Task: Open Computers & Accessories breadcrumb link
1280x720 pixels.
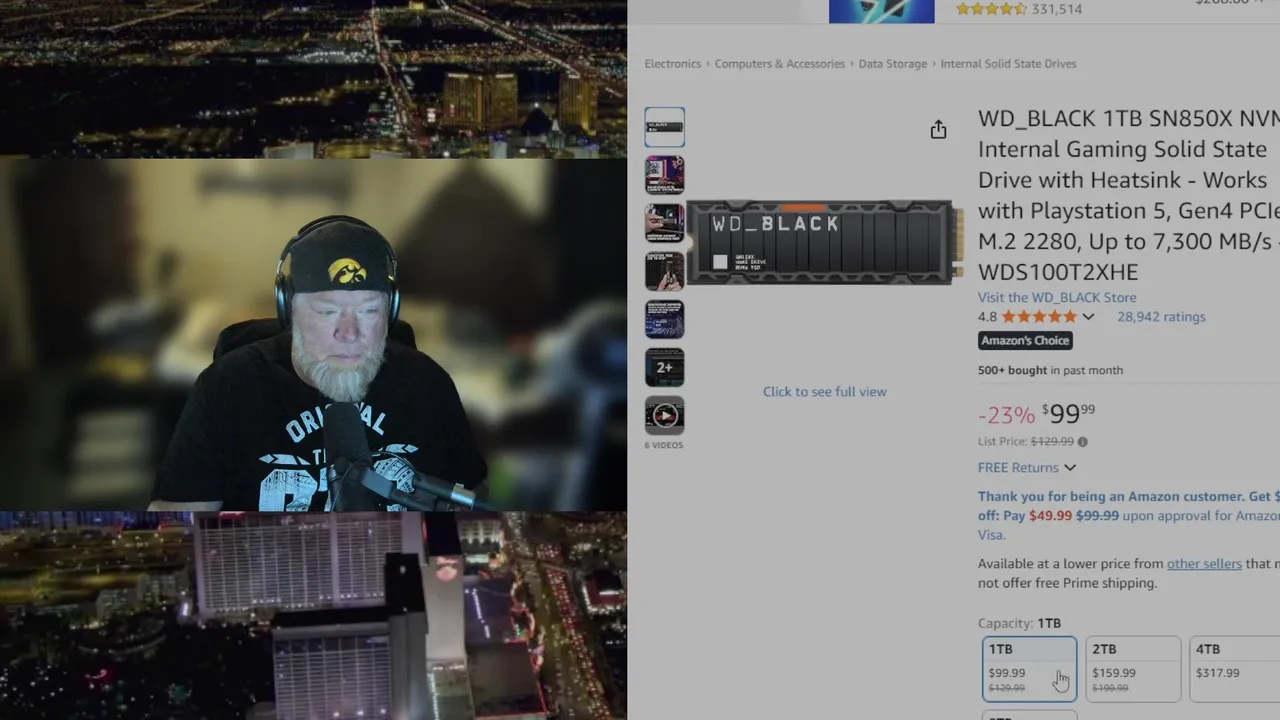Action: point(779,63)
